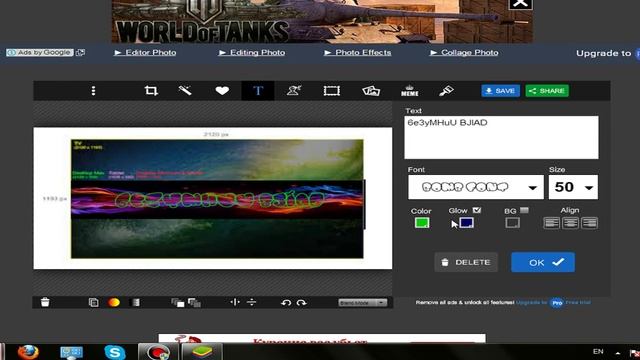Undo the last action
Viewport: 640px width, 360px height.
[x=286, y=302]
